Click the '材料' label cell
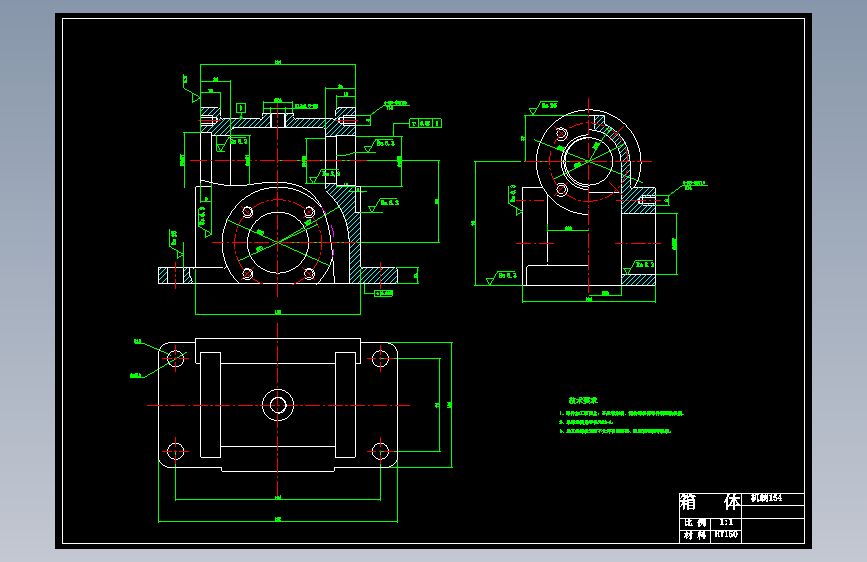Image resolution: width=867 pixels, height=562 pixels. coord(695,535)
